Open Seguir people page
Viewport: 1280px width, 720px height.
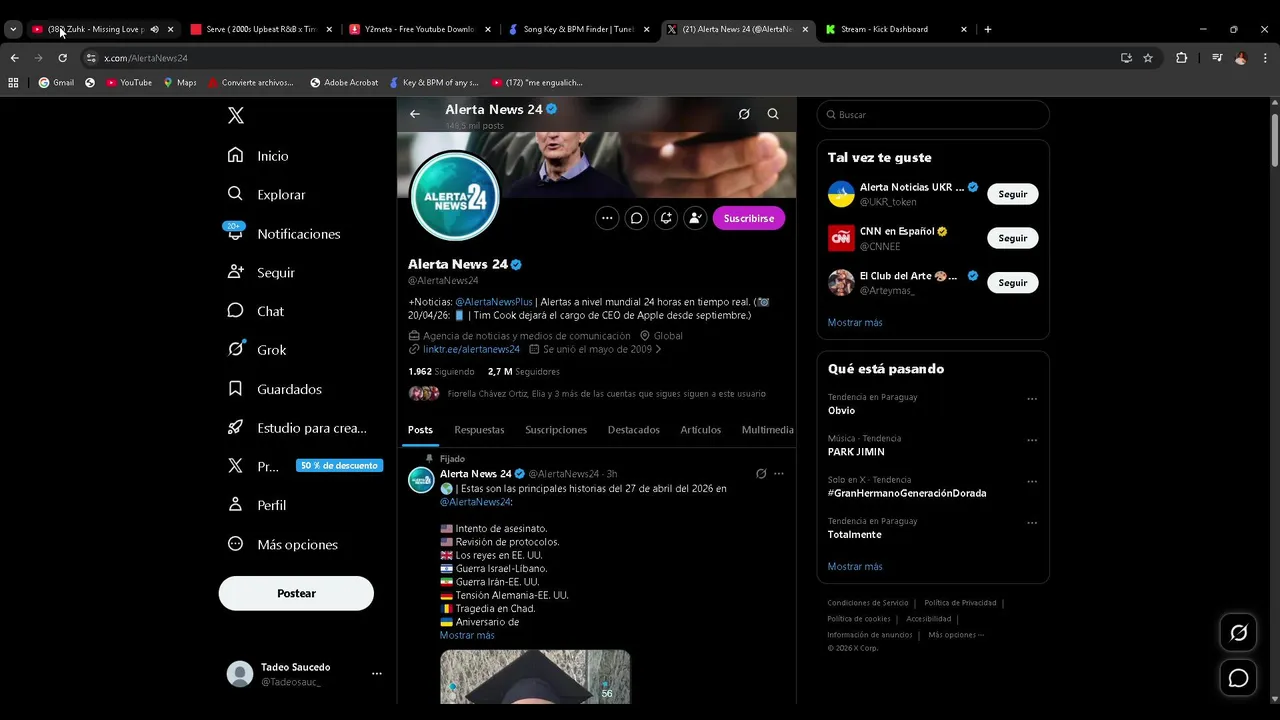[262, 272]
